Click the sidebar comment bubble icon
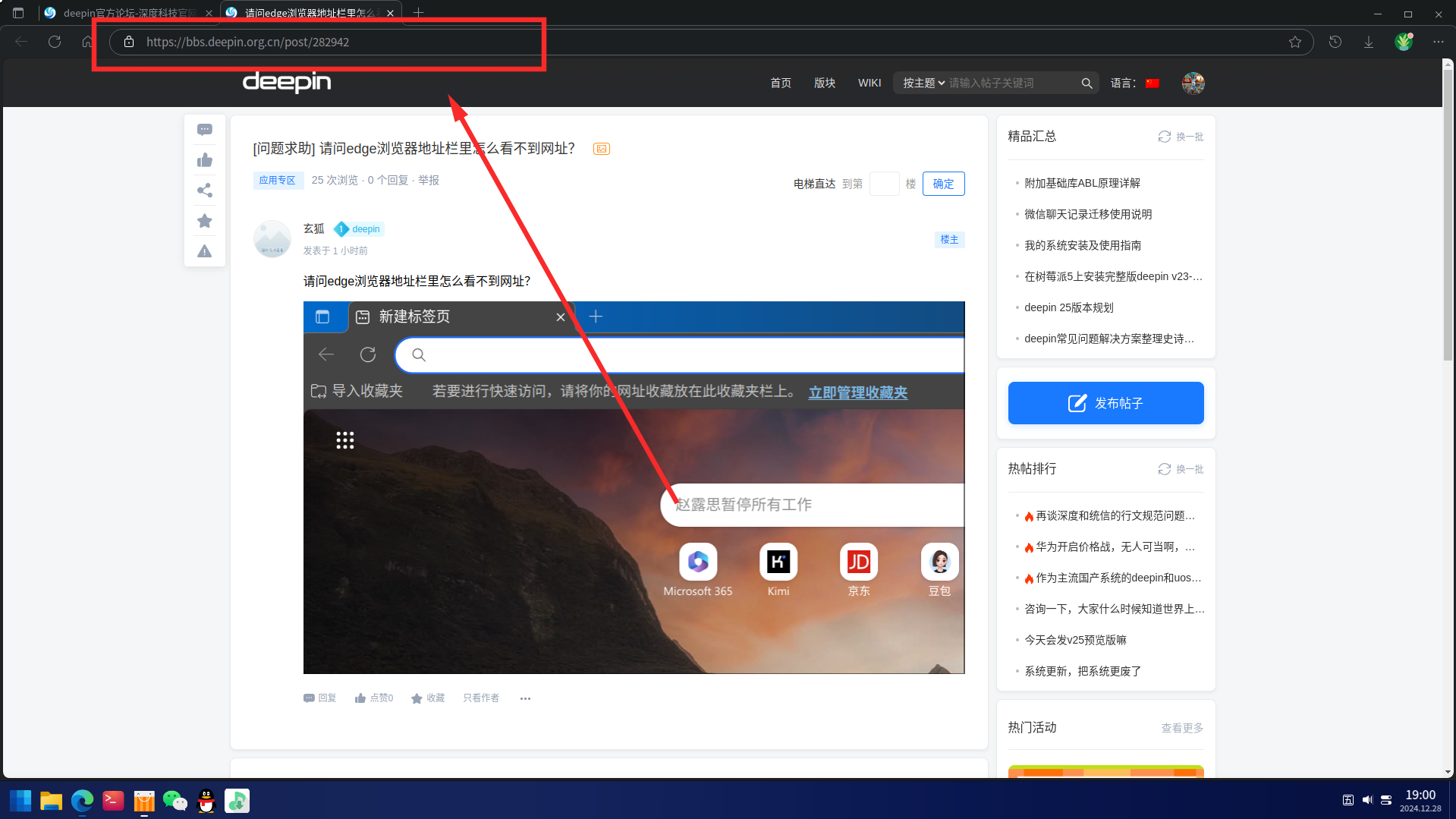This screenshot has height=819, width=1456. click(205, 130)
